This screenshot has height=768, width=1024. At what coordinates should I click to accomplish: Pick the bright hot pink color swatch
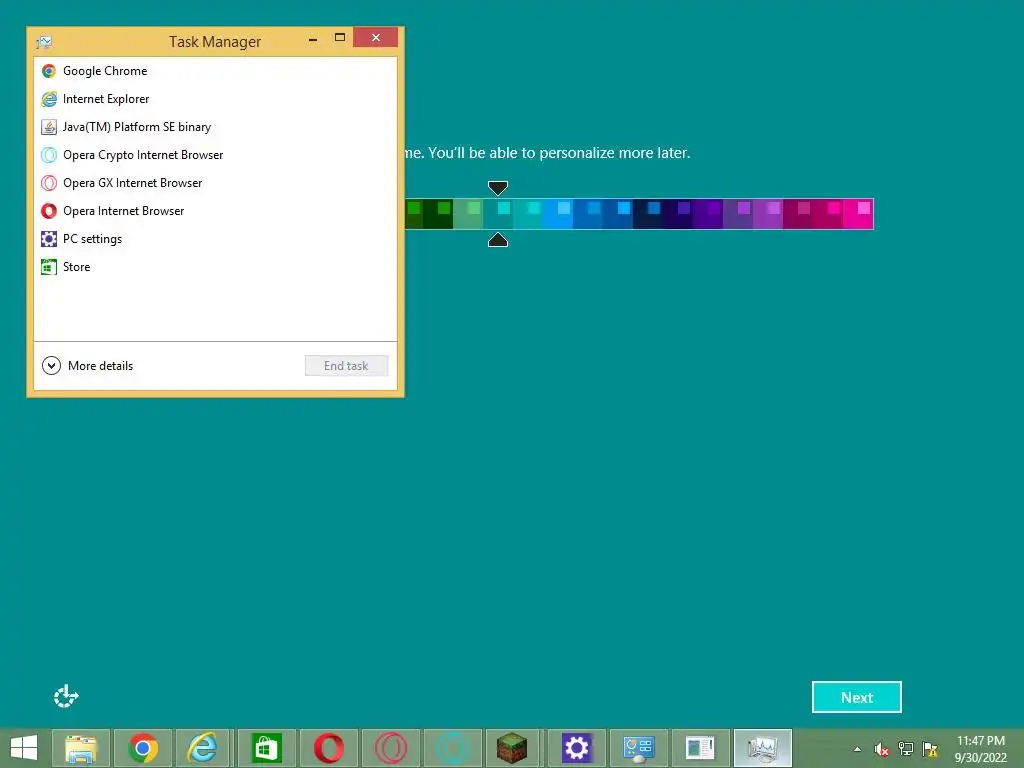[859, 214]
